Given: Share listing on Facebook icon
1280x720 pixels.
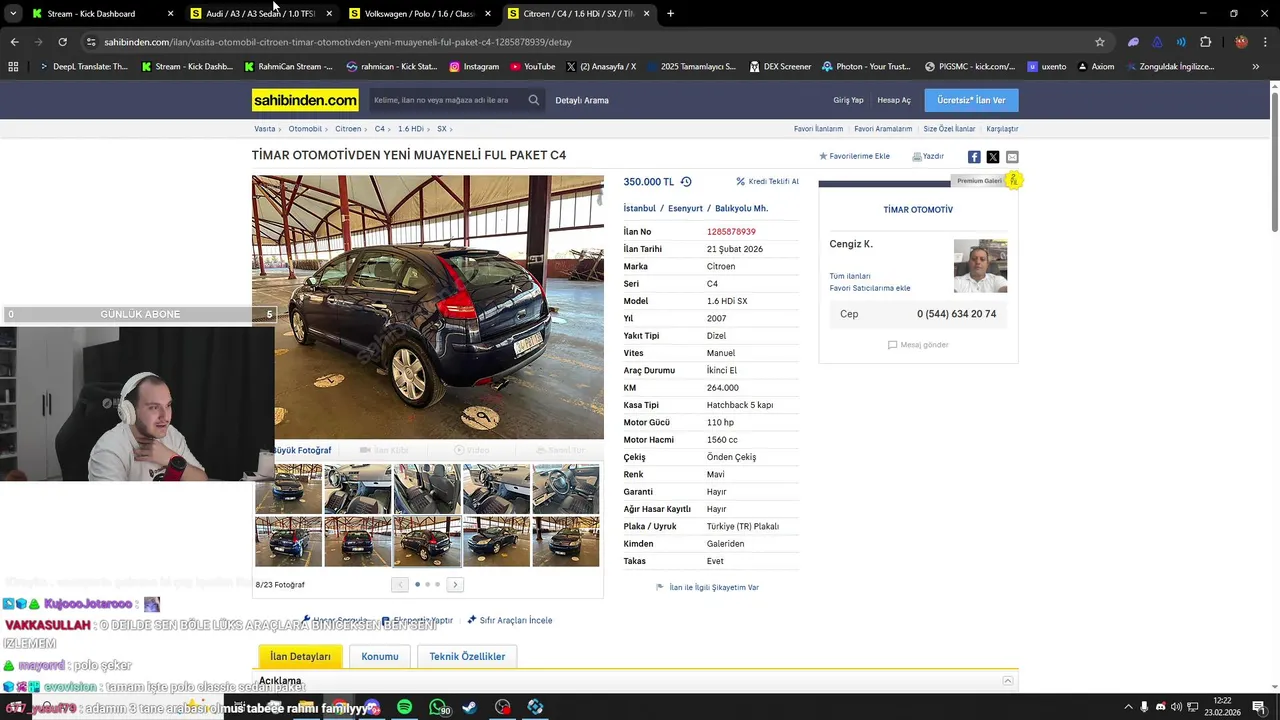Looking at the screenshot, I should 974,157.
